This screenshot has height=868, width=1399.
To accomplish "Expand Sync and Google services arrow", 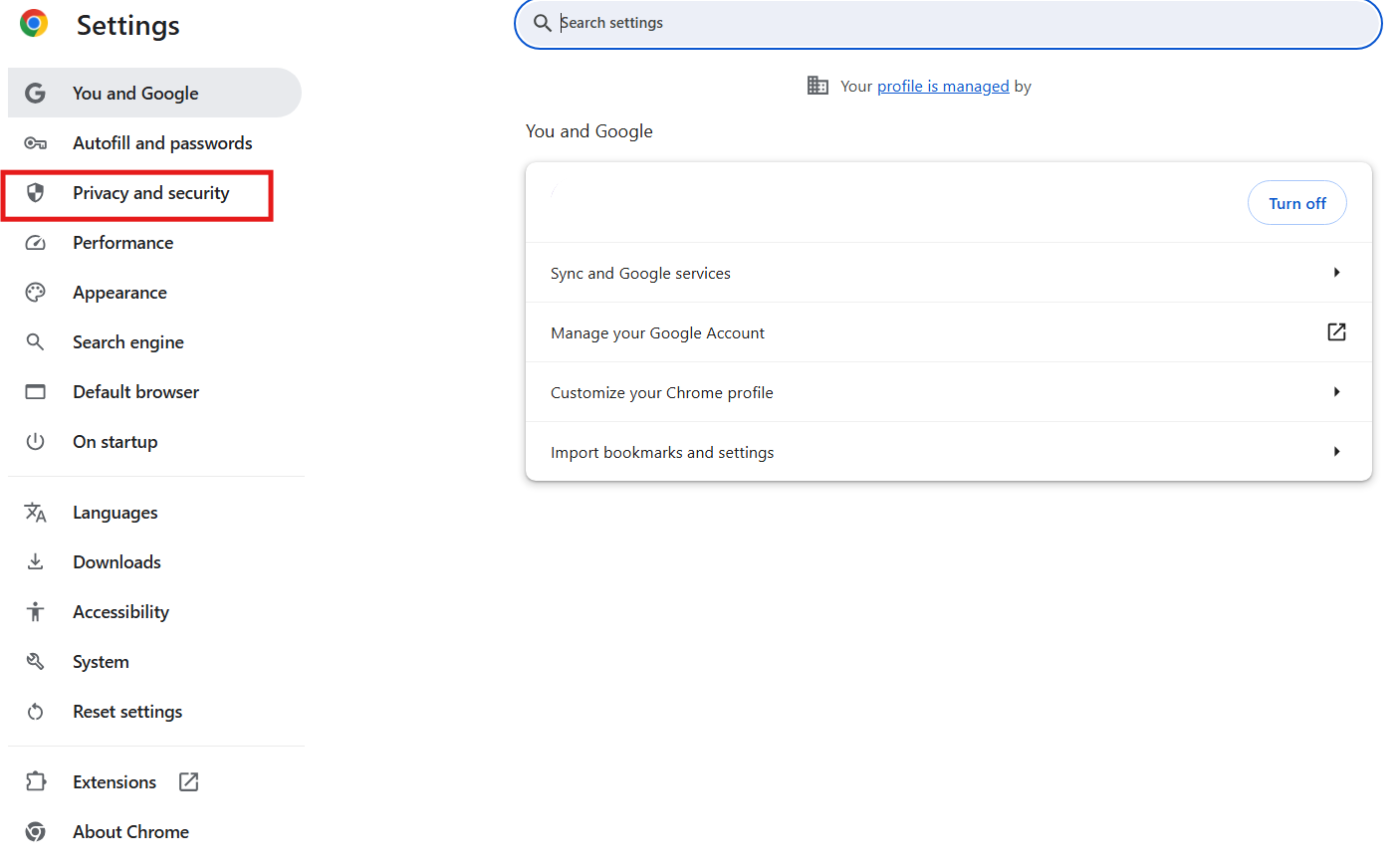I will tap(1336, 273).
